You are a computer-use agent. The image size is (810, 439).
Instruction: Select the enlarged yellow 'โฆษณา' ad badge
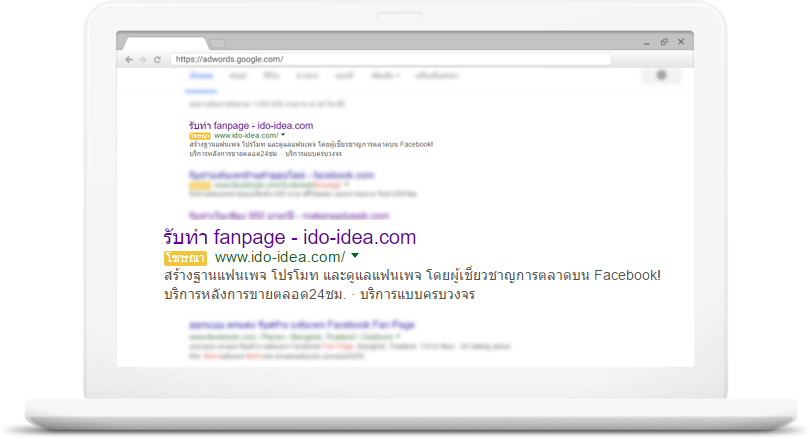pyautogui.click(x=185, y=258)
